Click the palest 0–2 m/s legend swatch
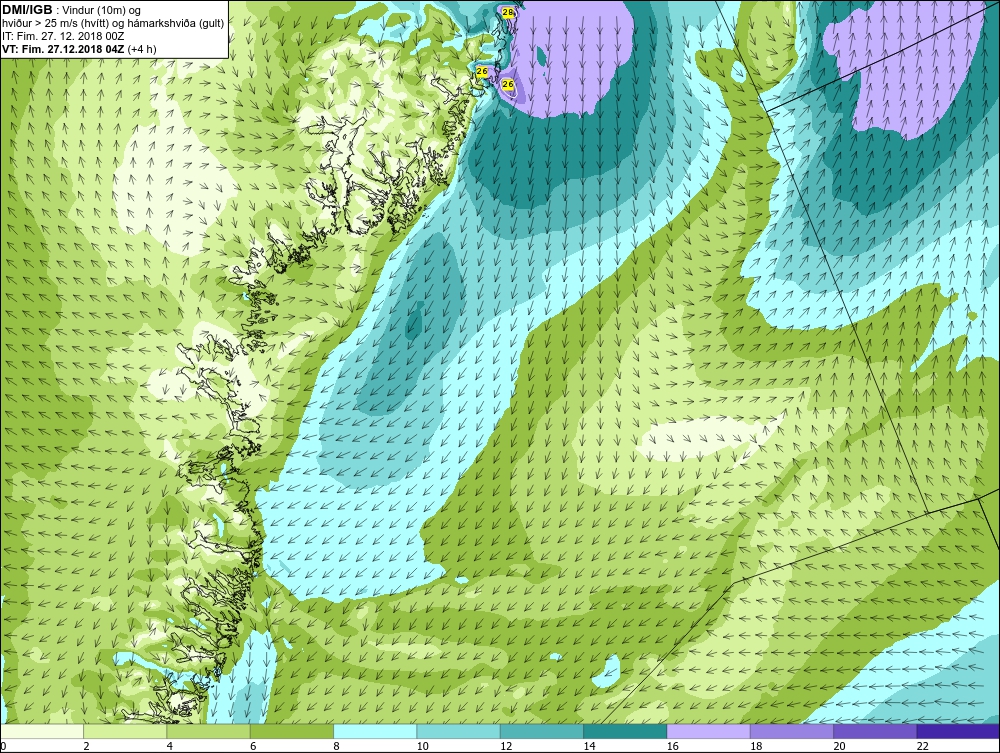1000x753 pixels. [x=42, y=731]
